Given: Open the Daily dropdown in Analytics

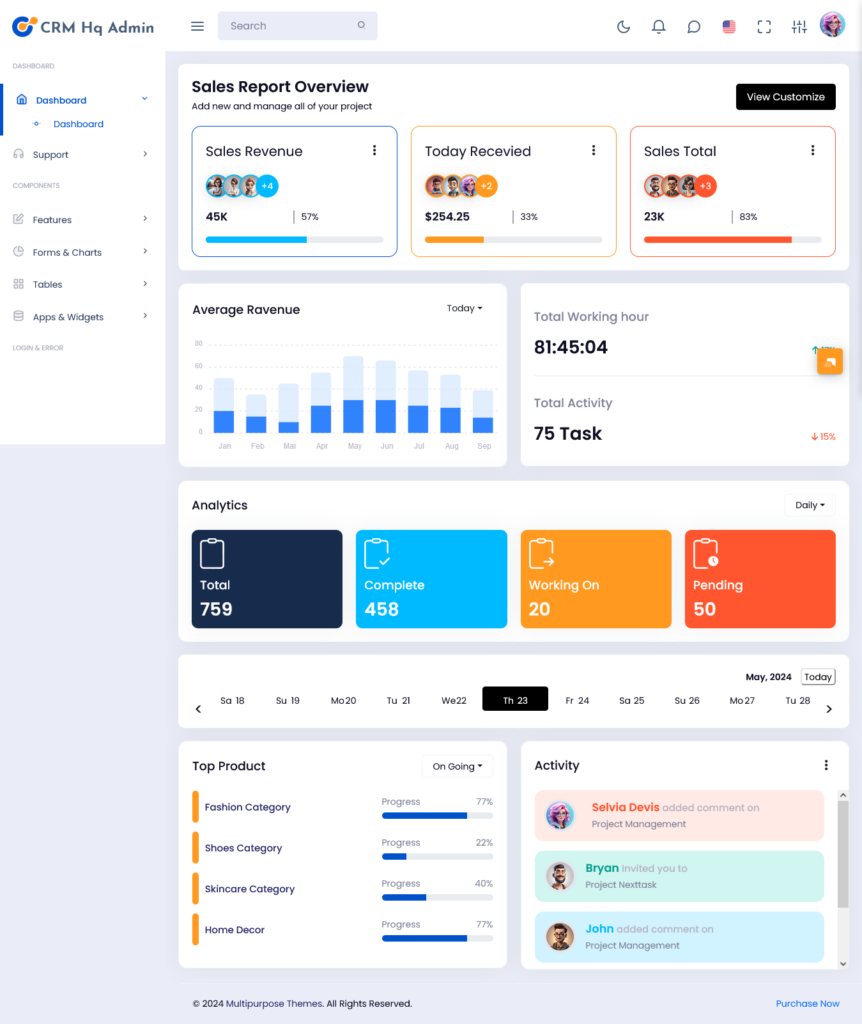Looking at the screenshot, I should click(809, 505).
